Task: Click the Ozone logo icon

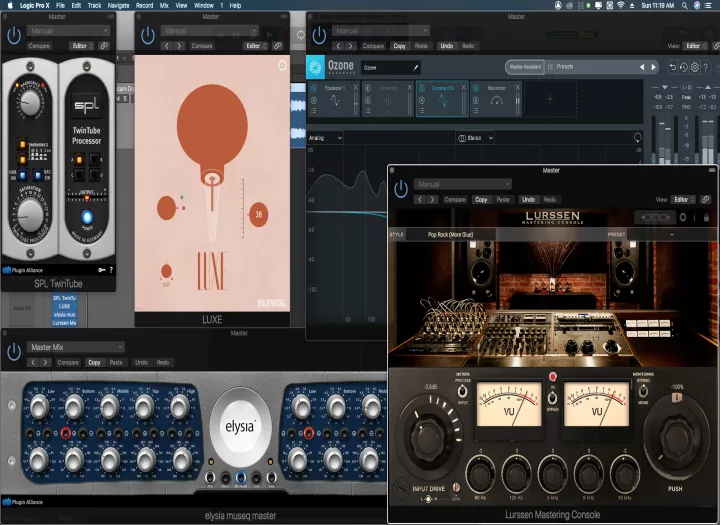Action: tap(315, 68)
